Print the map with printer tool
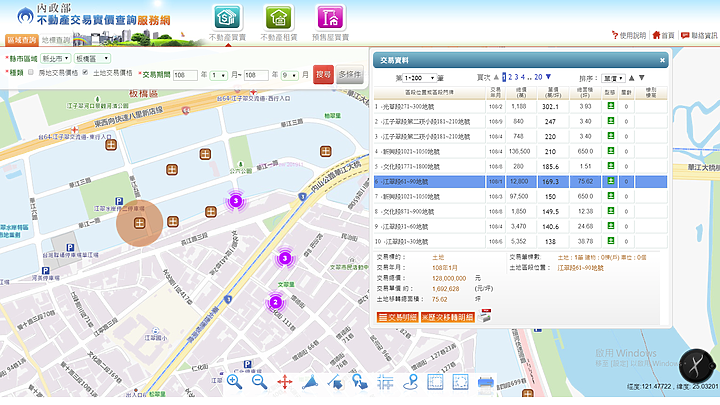The image size is (720, 405). tap(485, 383)
